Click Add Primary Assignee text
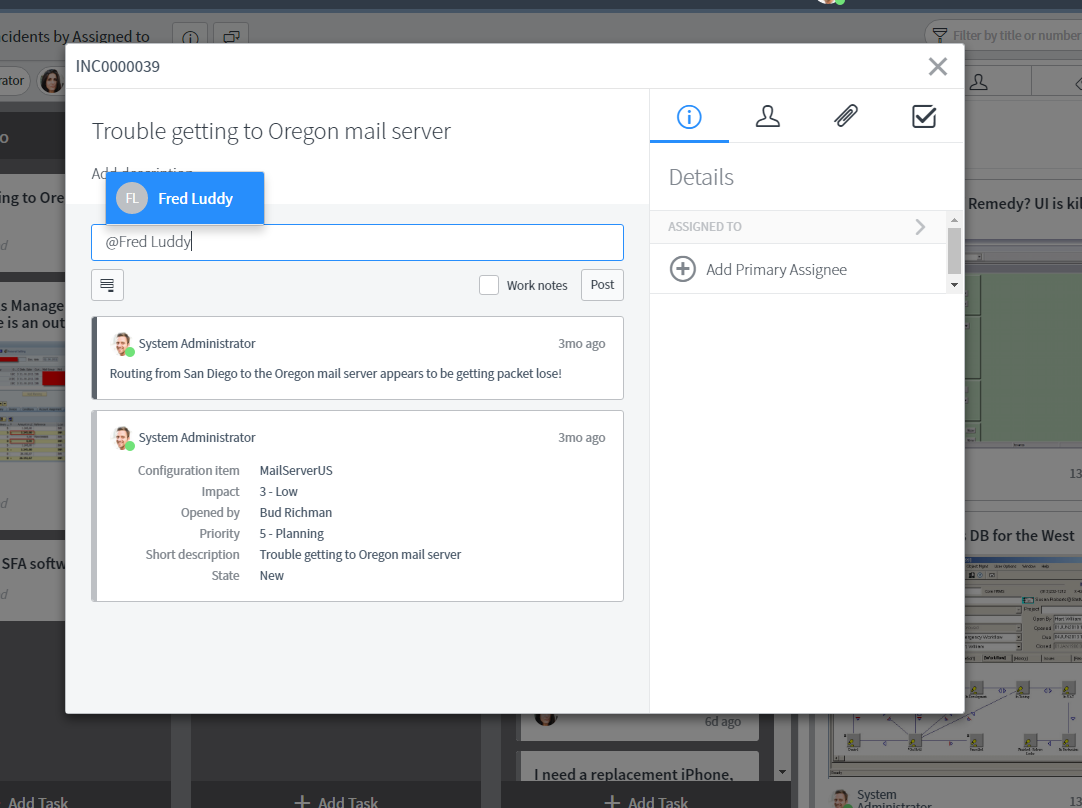Screen dimensions: 1082x808 (776, 270)
